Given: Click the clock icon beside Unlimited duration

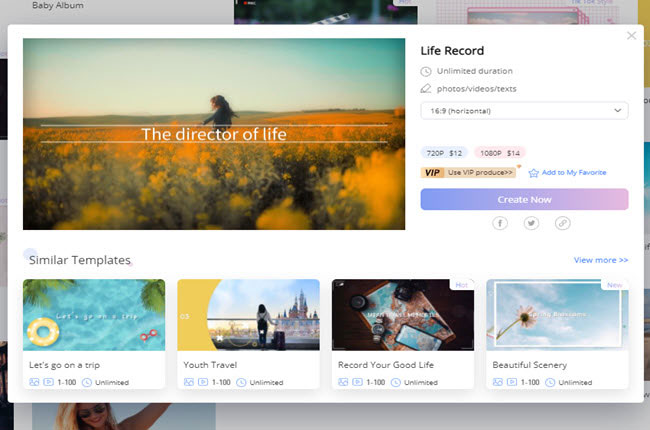Looking at the screenshot, I should coord(426,71).
